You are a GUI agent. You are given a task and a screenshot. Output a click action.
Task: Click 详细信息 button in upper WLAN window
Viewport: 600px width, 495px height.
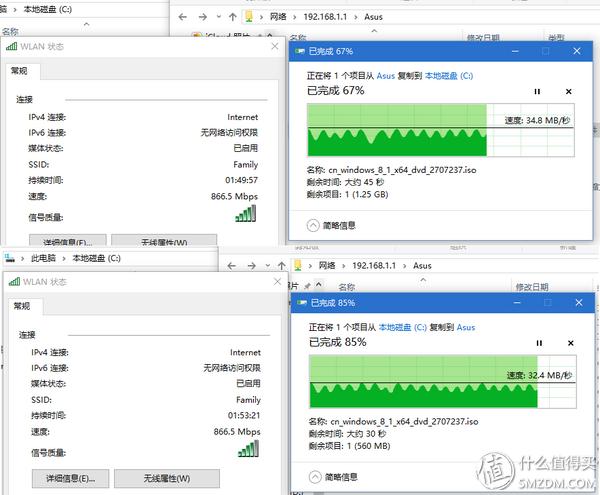(68, 241)
